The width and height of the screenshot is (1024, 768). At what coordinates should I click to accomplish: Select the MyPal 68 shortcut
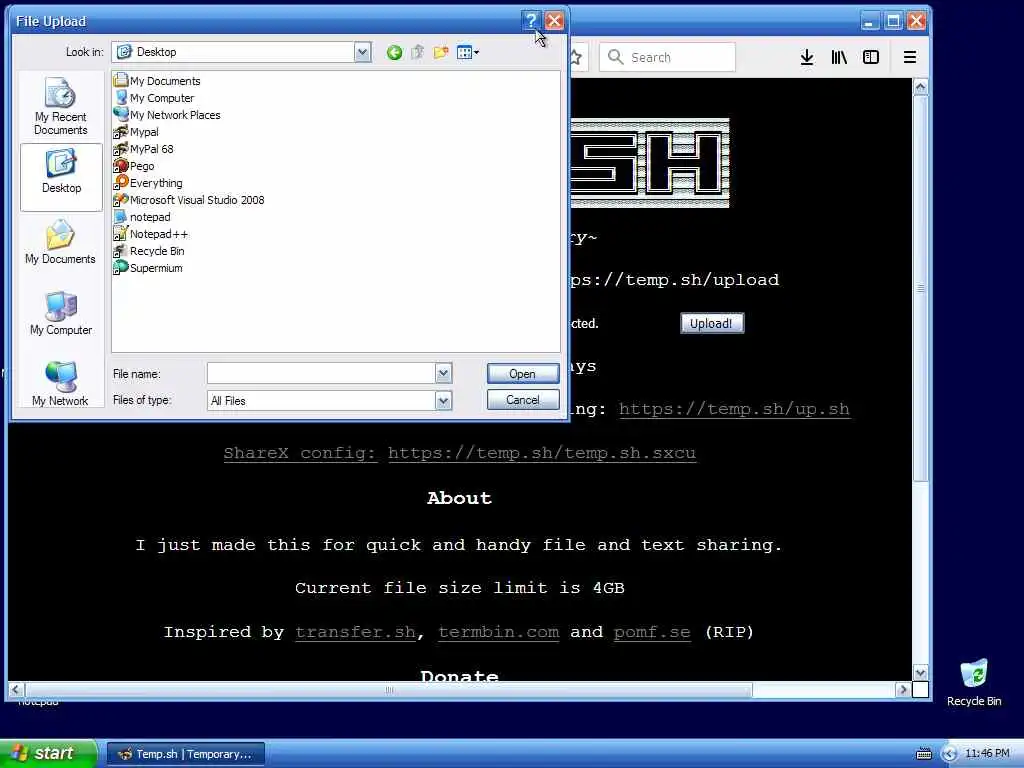[x=144, y=149]
